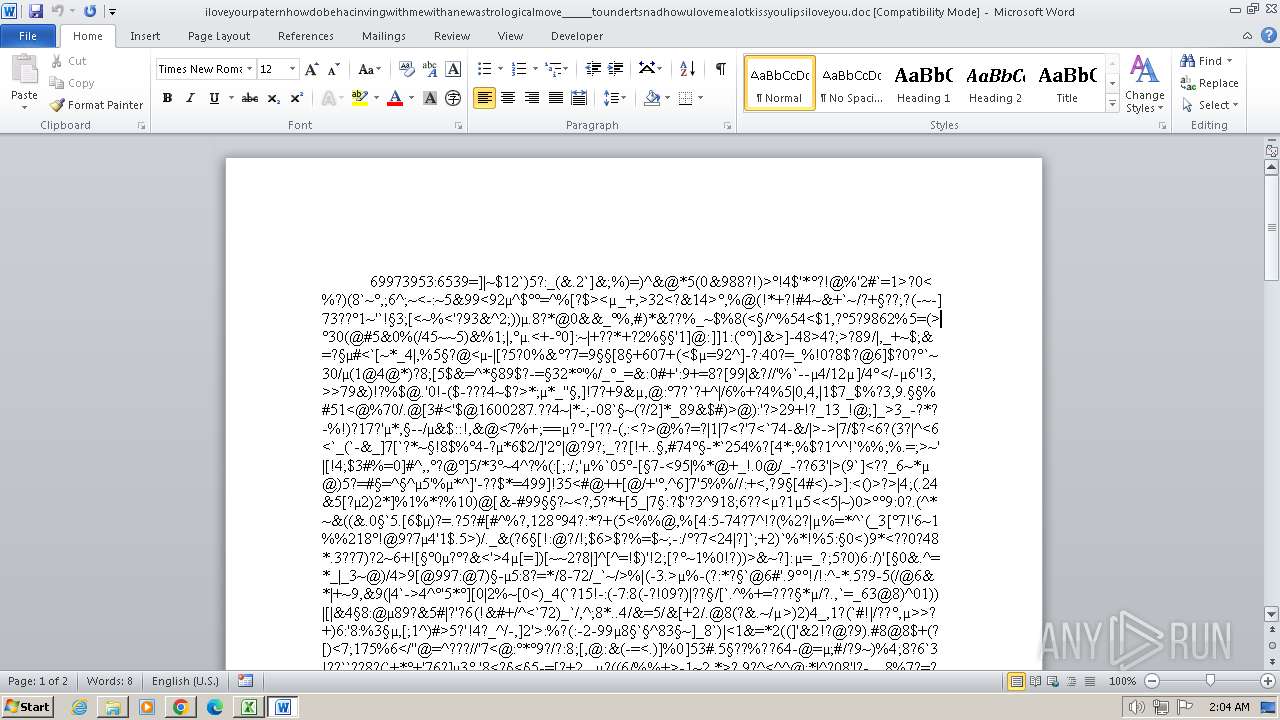Switch to Print Layout view in status bar
Image resolution: width=1280 pixels, height=720 pixels.
1017,681
